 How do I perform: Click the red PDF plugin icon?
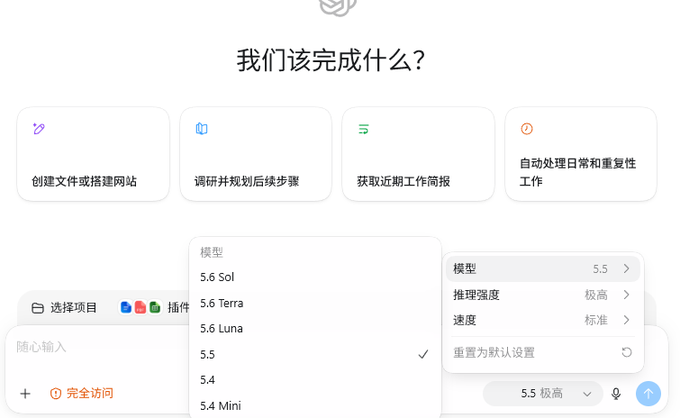point(140,307)
